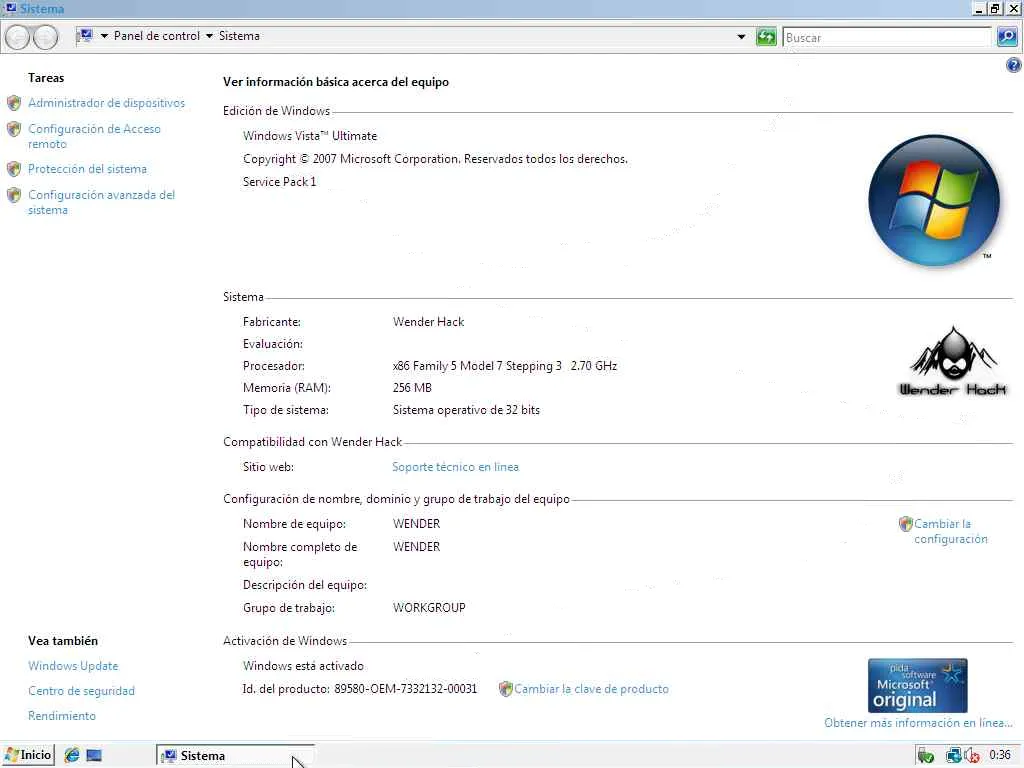The height and width of the screenshot is (768, 1024).
Task: Click the Wender Hack manufacturer logo
Action: click(953, 361)
